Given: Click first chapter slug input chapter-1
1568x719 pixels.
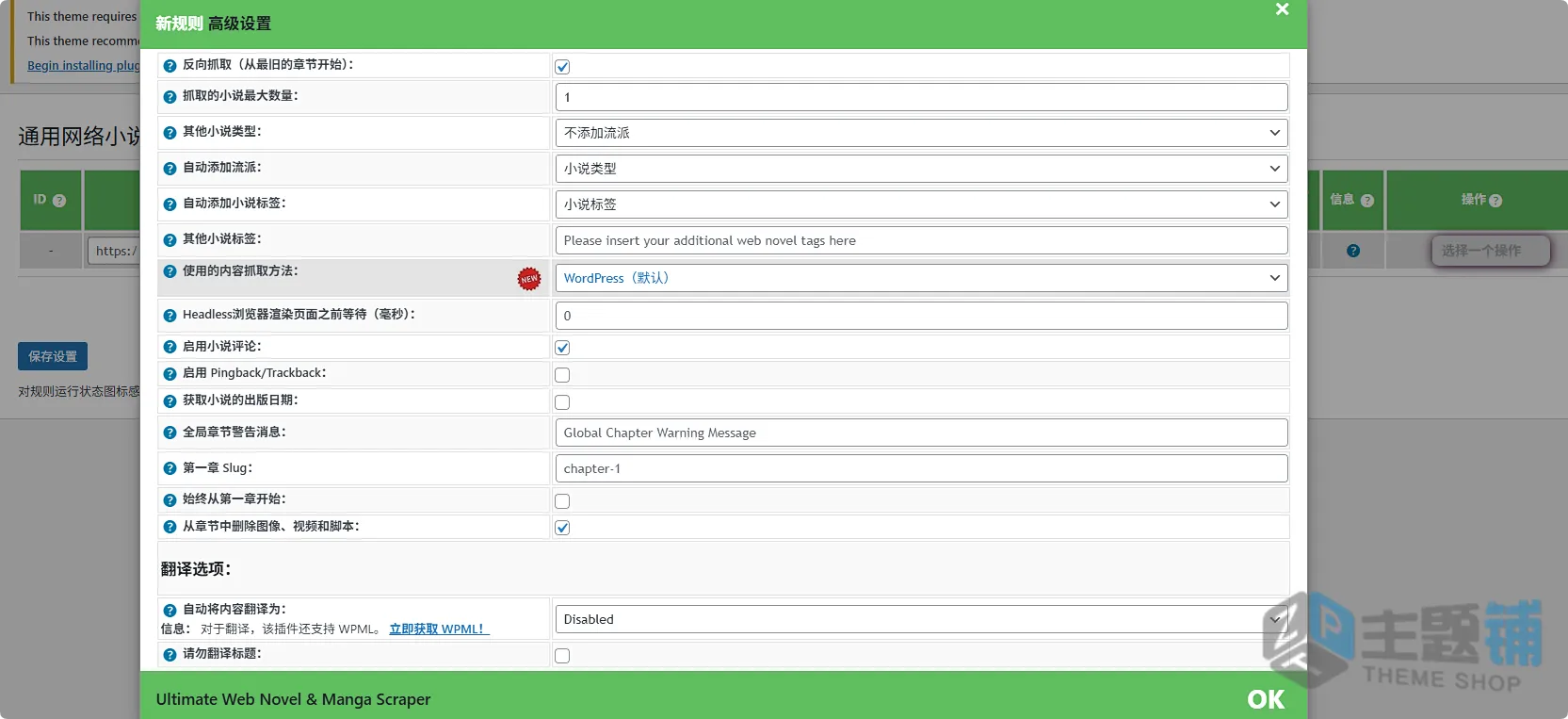Looking at the screenshot, I should click(x=921, y=468).
